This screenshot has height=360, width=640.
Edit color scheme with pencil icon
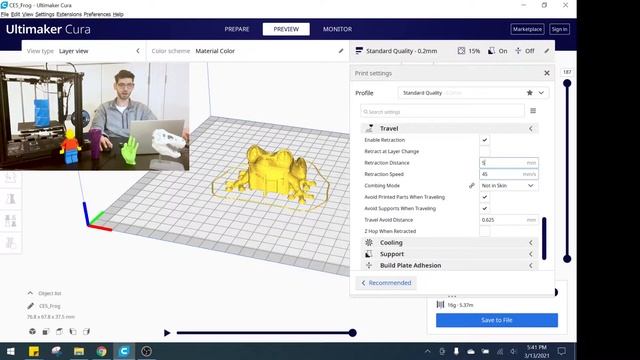pyautogui.click(x=341, y=51)
